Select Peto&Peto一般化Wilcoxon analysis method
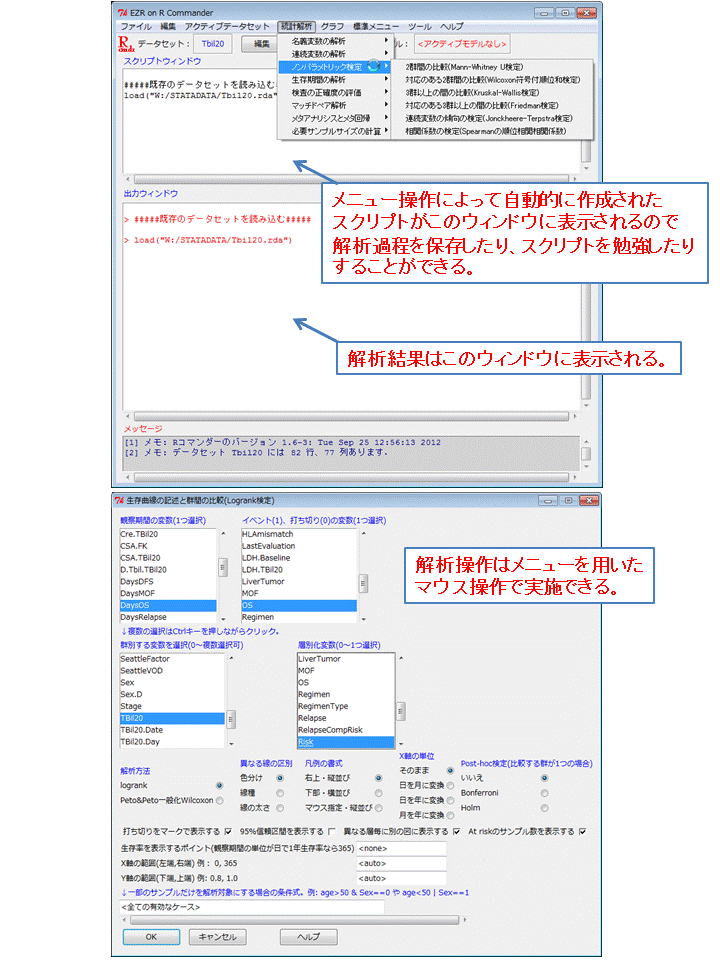Screen dimensions: 720x960 (x=219, y=800)
